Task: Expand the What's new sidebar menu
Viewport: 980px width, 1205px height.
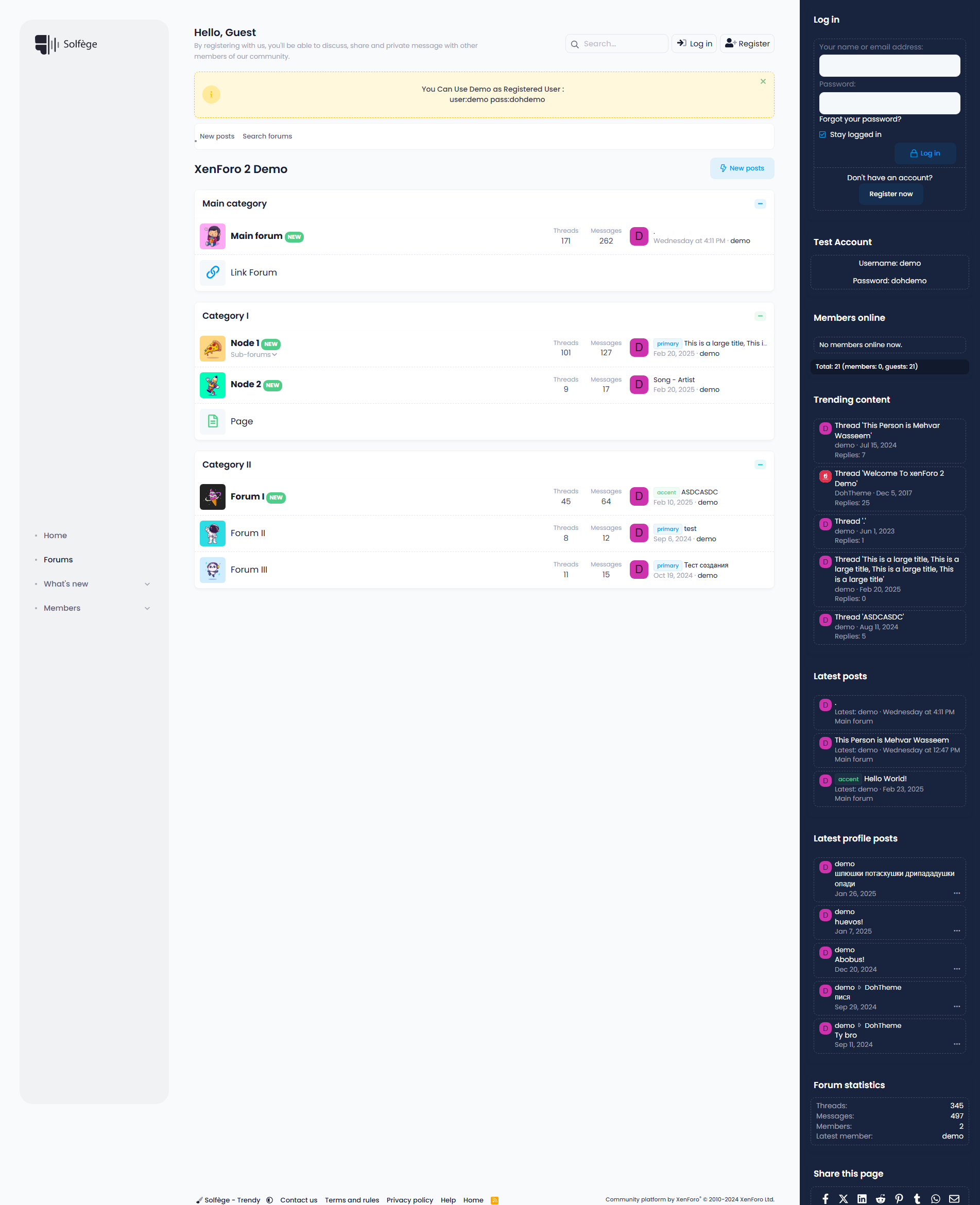Action: [147, 584]
